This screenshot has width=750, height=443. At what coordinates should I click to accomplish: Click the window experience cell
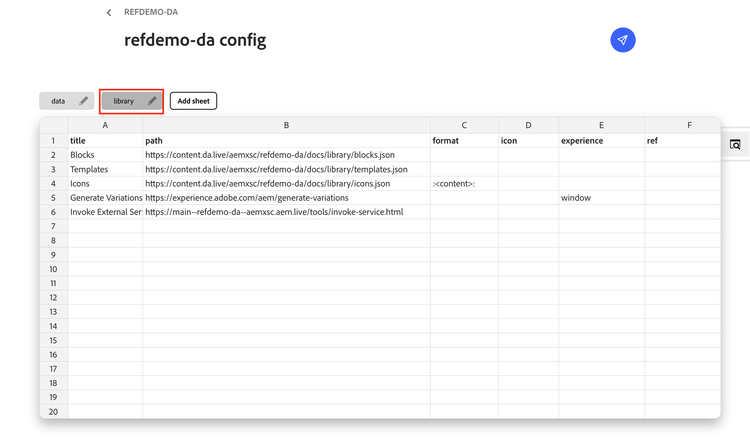click(x=601, y=198)
